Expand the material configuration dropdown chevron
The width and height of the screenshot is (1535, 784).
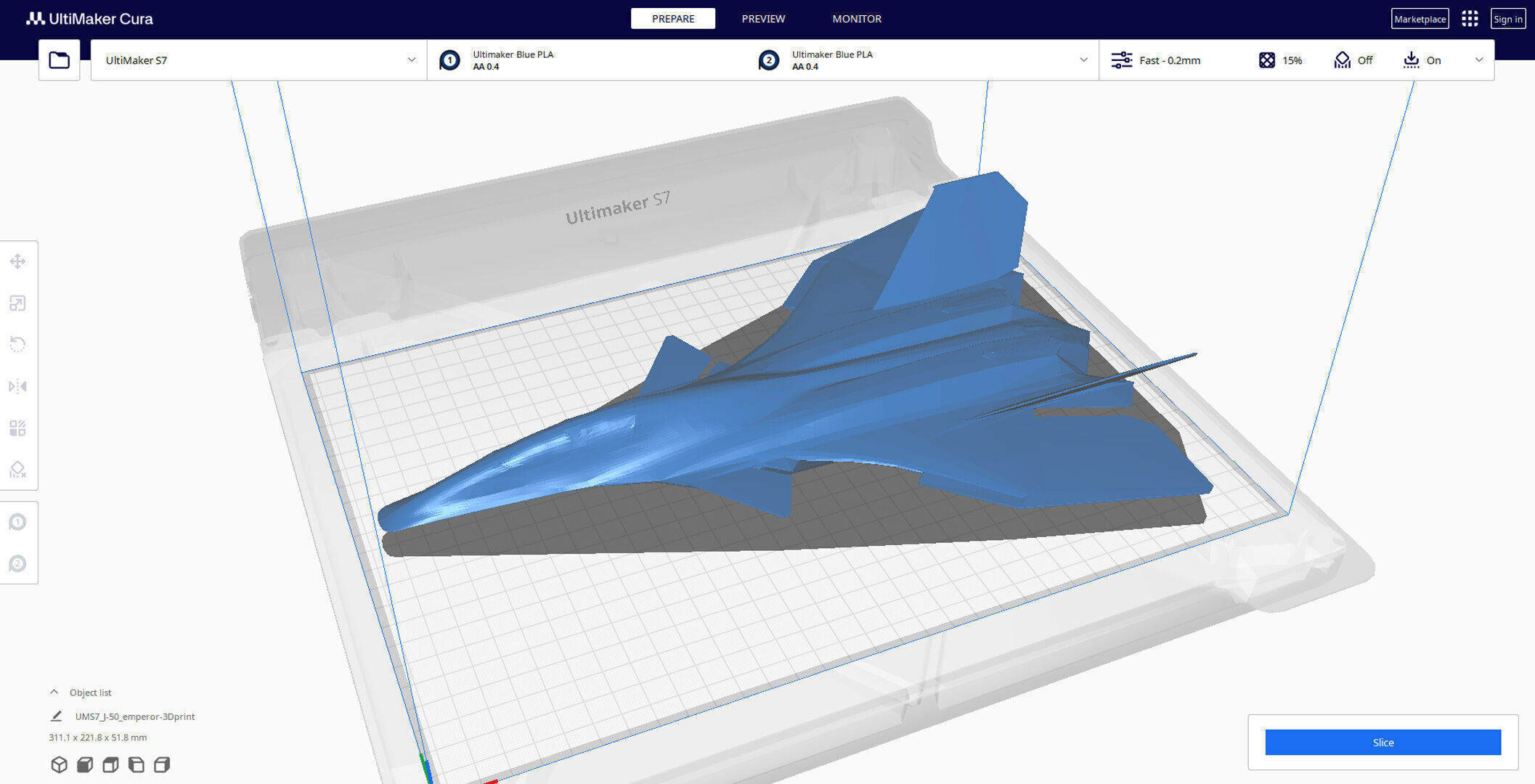(x=1083, y=60)
